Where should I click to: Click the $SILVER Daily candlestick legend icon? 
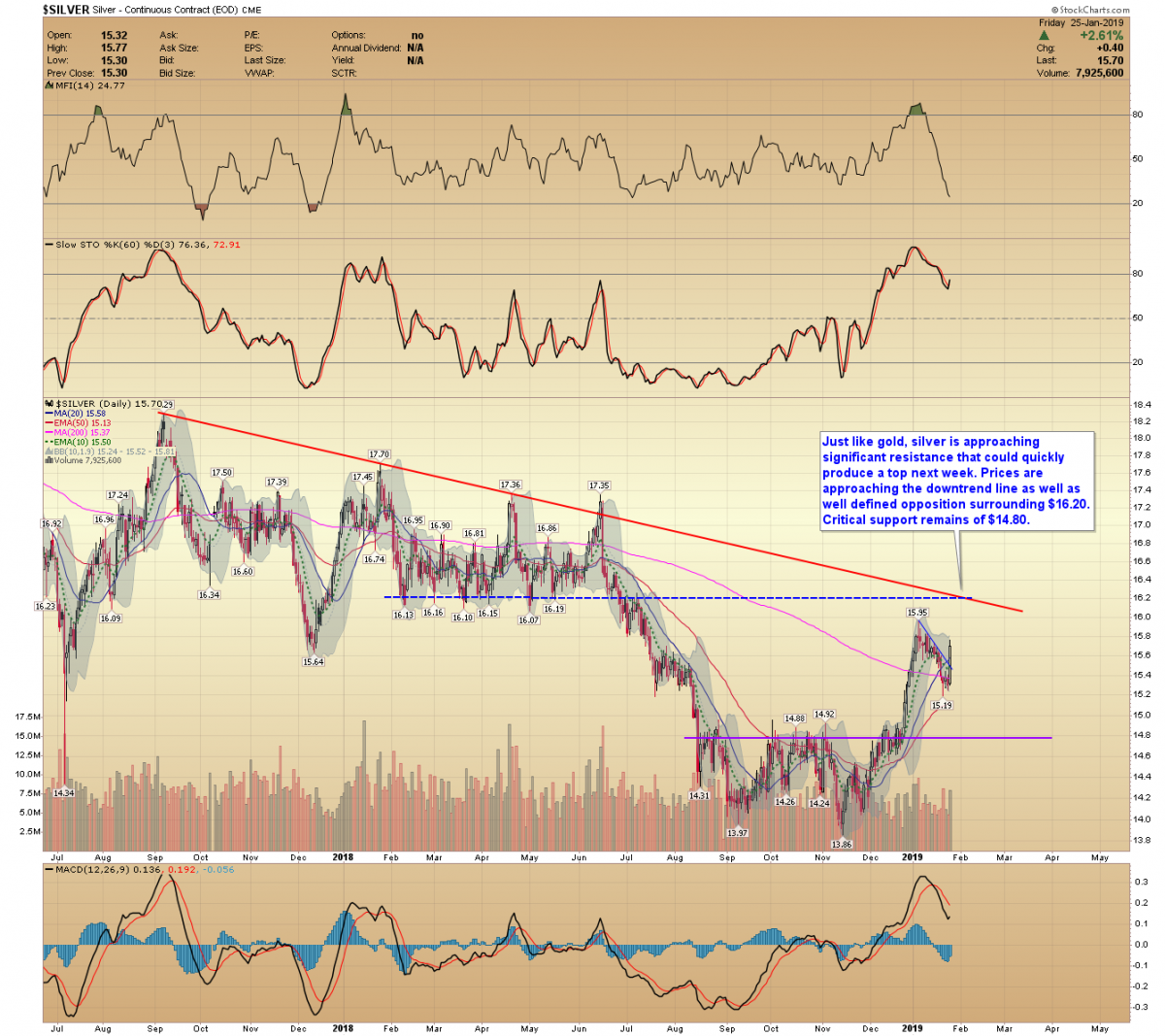pyautogui.click(x=50, y=404)
